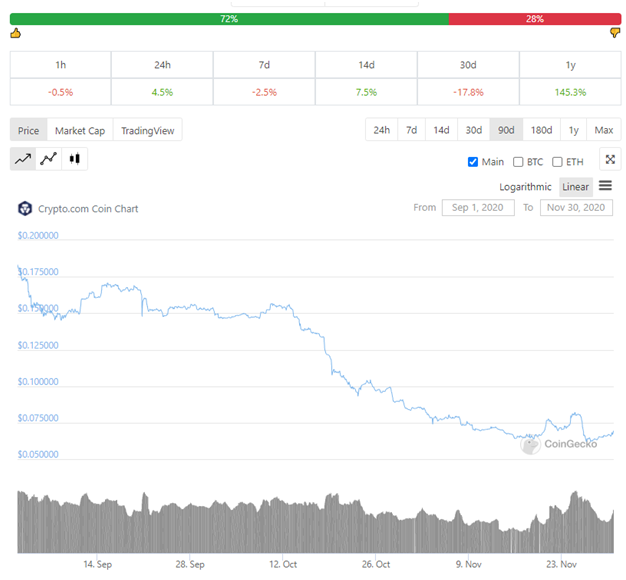Click the green 72% sentiment bar
This screenshot has width=626, height=580.
229,19
